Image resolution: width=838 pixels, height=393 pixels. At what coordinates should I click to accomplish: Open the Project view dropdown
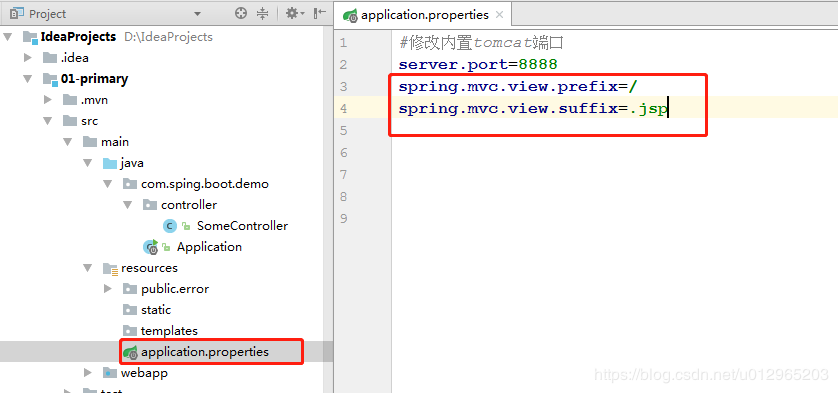point(197,14)
